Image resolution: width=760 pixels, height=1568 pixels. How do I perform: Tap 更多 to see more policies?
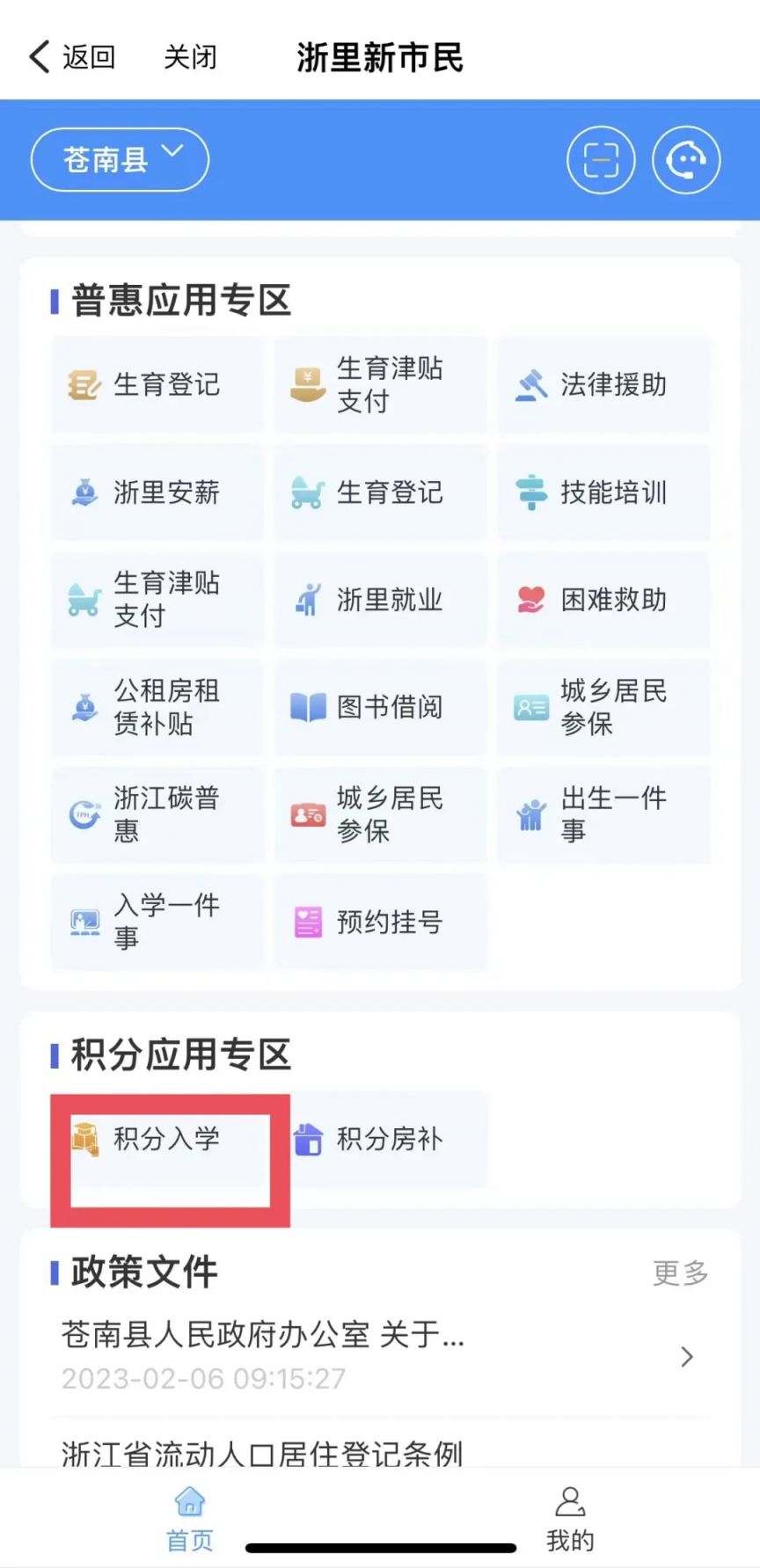[680, 1273]
